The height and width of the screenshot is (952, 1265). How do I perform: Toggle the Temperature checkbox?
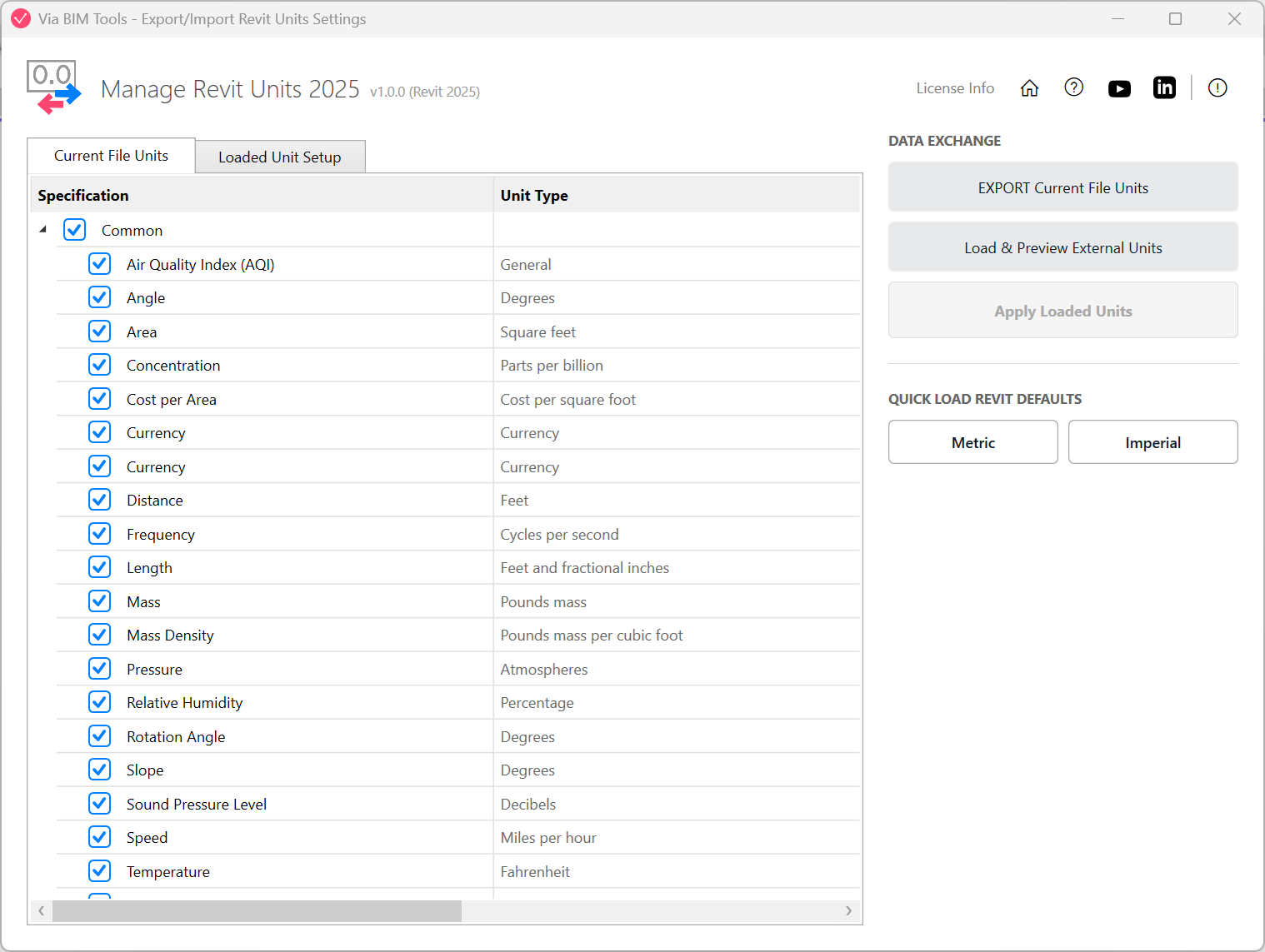point(99,871)
